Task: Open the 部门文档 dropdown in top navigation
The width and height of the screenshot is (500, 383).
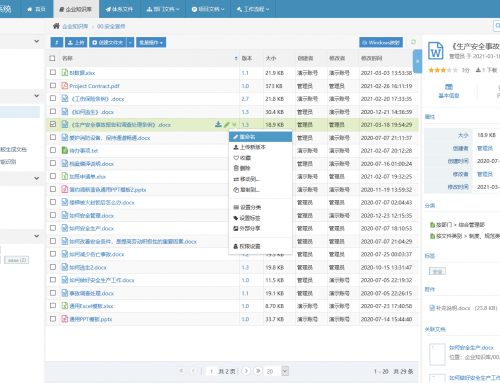Action: pos(163,9)
